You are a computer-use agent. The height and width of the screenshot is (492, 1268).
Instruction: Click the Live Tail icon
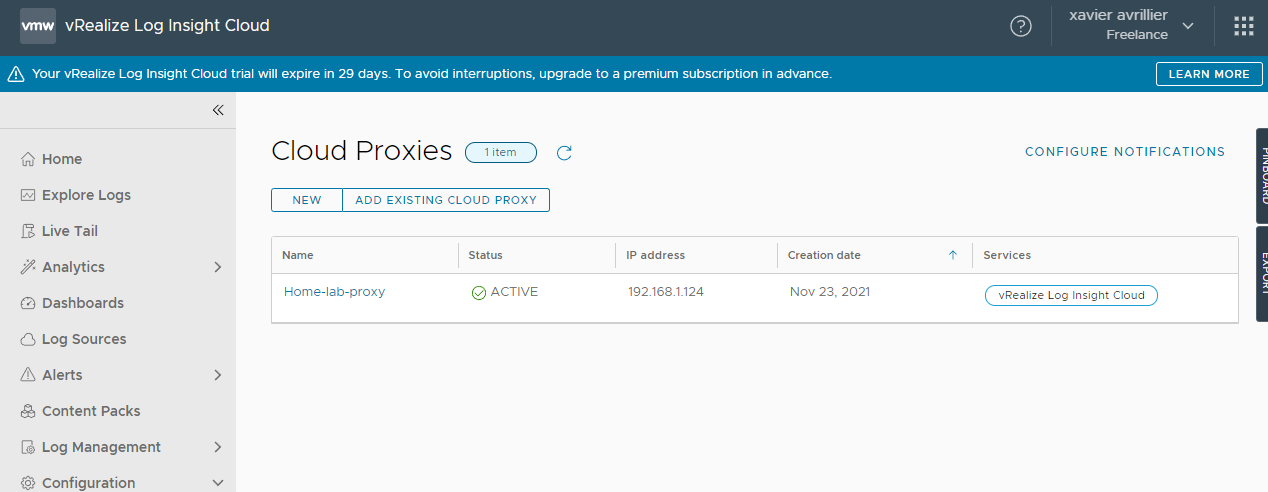[28, 231]
